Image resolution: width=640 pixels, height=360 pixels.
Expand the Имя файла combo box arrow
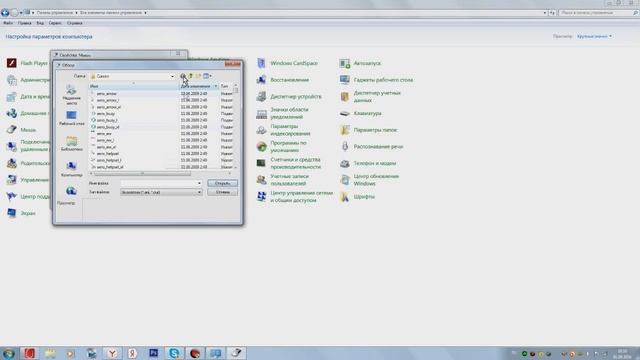[x=199, y=183]
